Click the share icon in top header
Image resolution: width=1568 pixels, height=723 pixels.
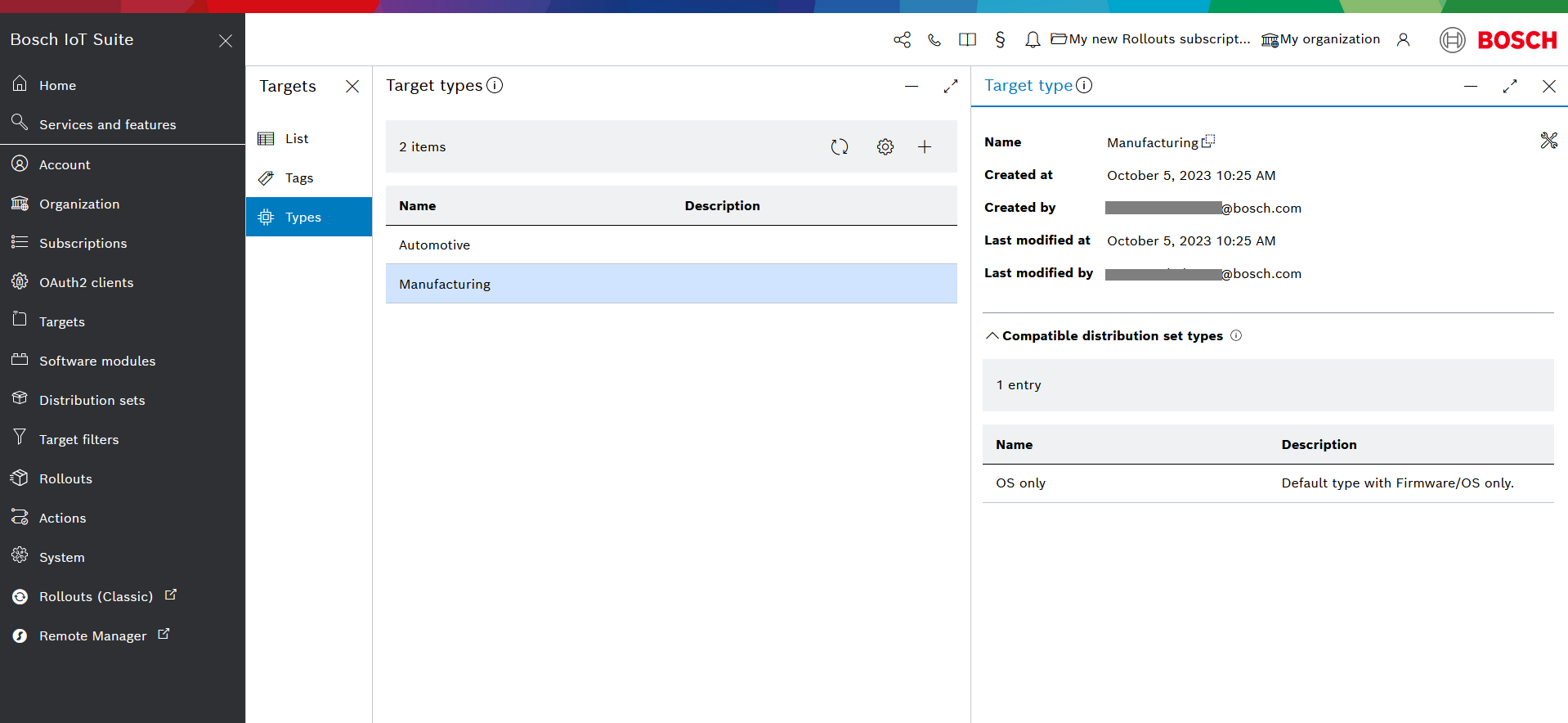point(902,40)
